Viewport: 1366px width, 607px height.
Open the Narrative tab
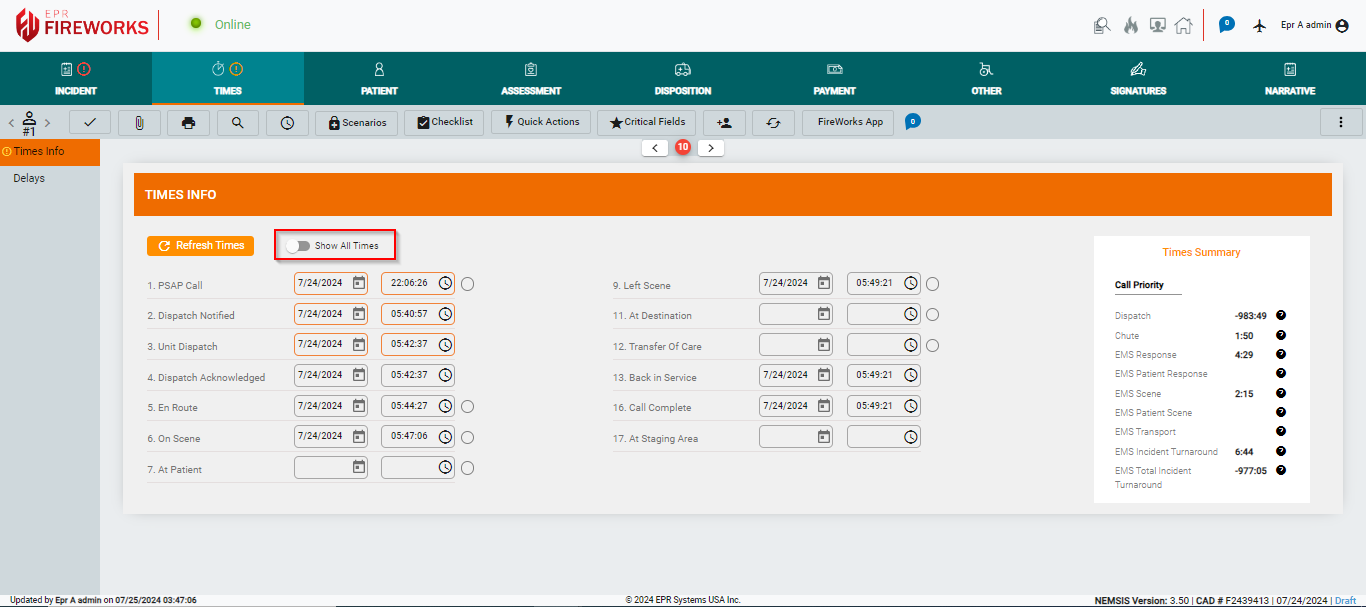[1289, 79]
